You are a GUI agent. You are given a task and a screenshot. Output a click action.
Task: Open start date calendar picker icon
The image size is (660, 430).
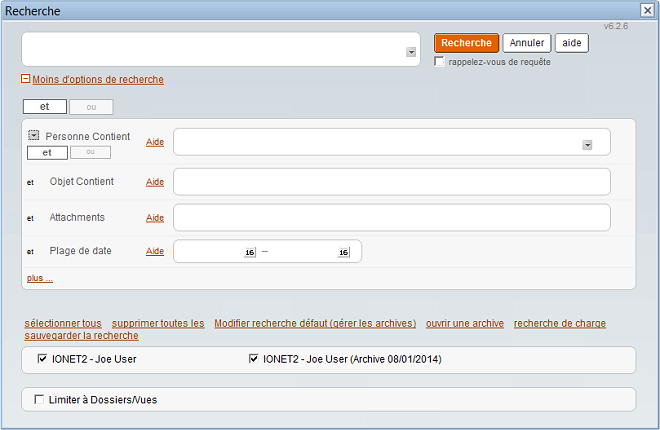click(250, 252)
